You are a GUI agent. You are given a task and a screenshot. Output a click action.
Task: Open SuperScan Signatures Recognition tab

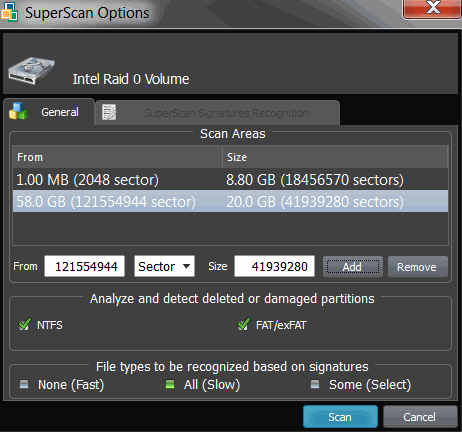click(x=217, y=113)
